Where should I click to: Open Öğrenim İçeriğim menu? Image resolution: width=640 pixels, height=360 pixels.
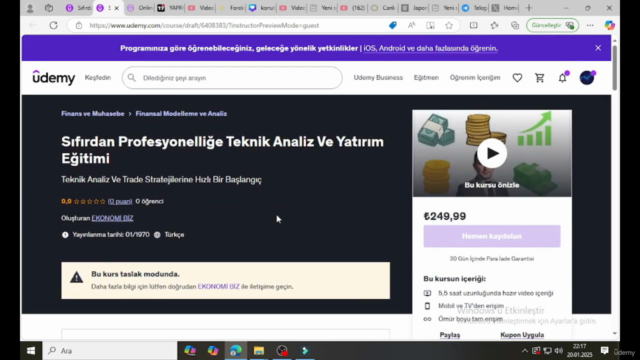[475, 78]
